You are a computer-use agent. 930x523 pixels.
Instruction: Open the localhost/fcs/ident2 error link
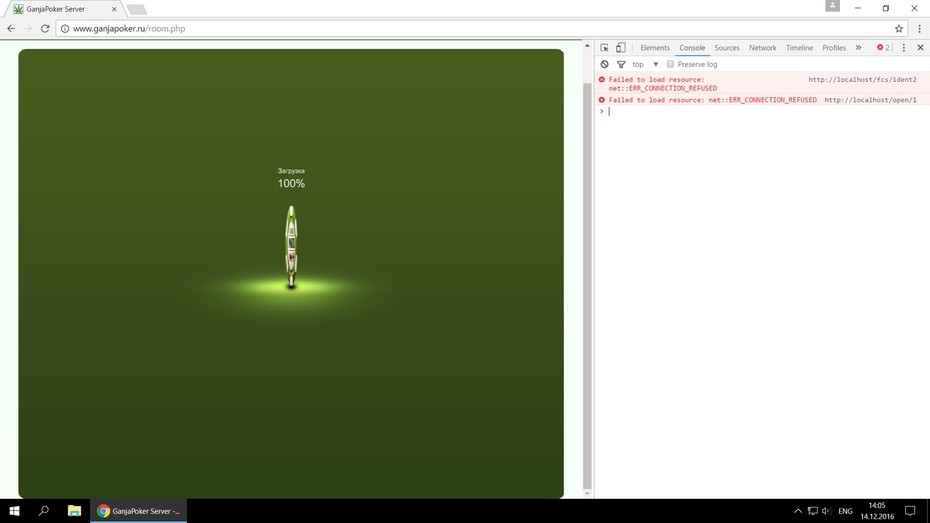tap(862, 79)
